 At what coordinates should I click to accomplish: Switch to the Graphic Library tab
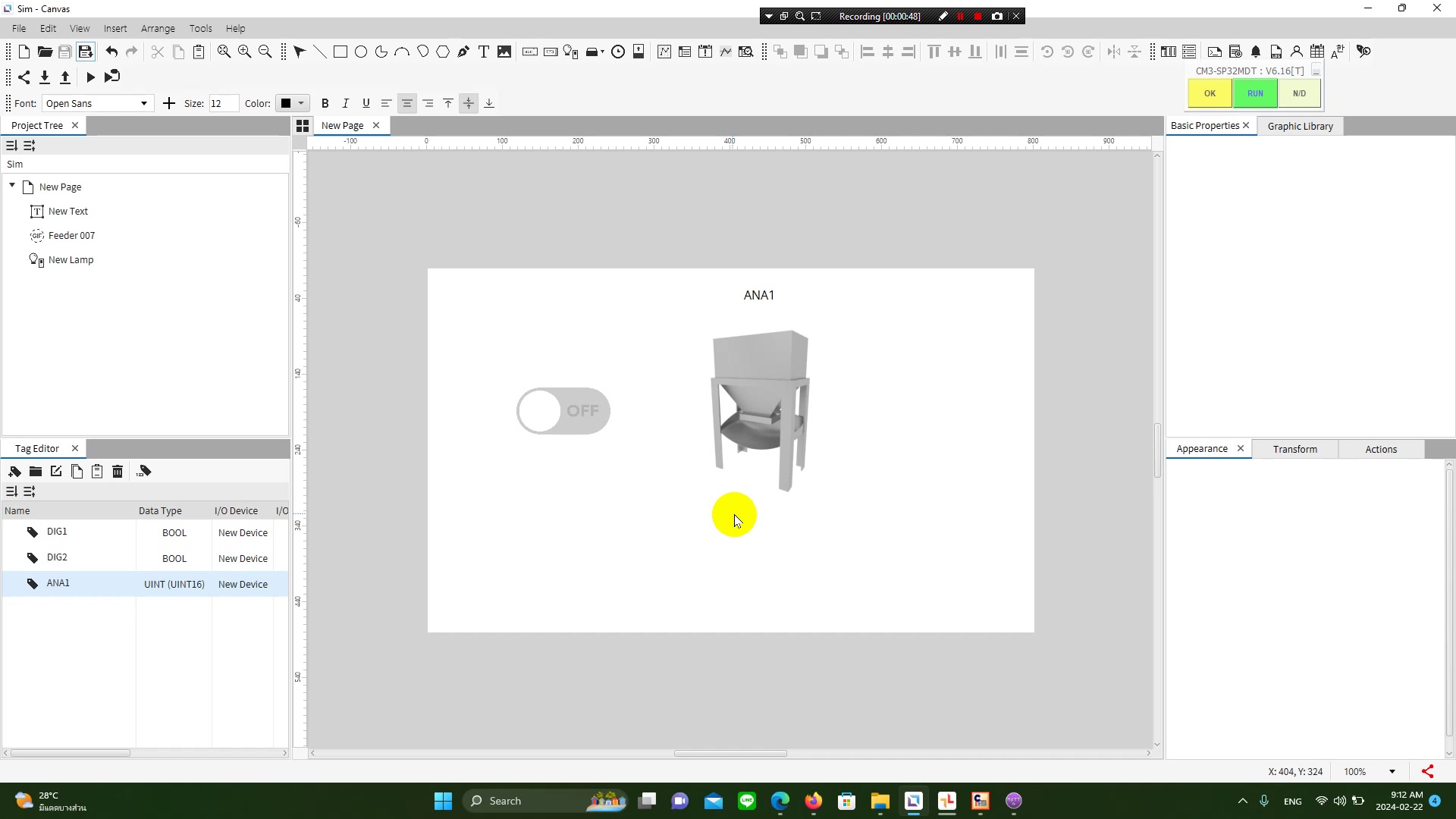(1300, 126)
